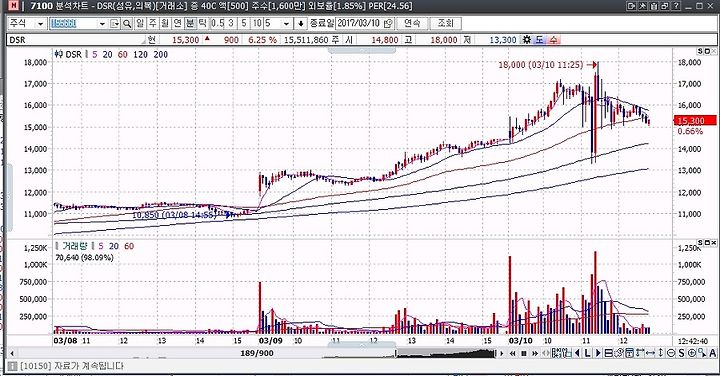Click the 60 moving average legend on price chart
Image resolution: width=720 pixels, height=376 pixels.
point(123,55)
